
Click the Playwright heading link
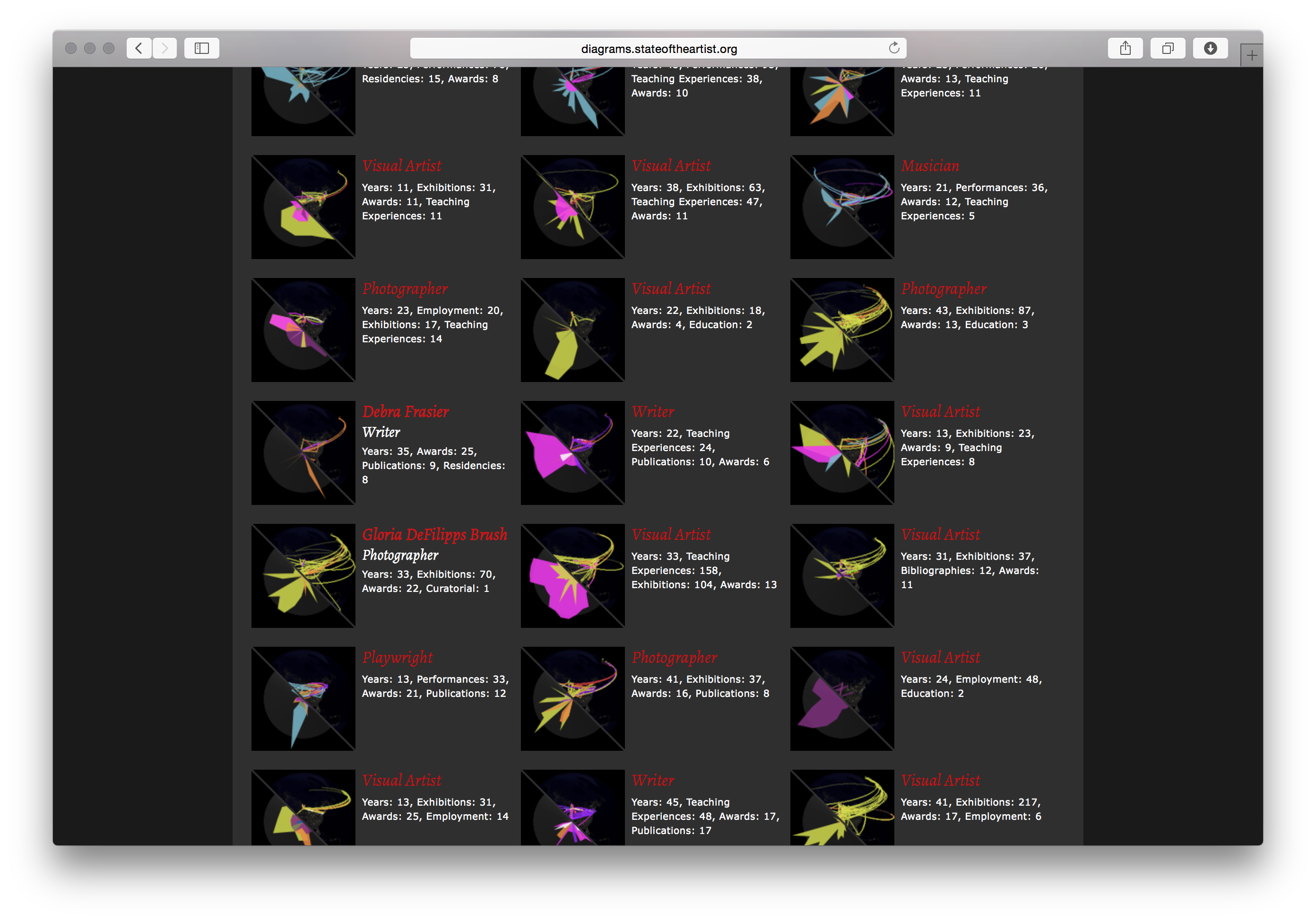397,657
